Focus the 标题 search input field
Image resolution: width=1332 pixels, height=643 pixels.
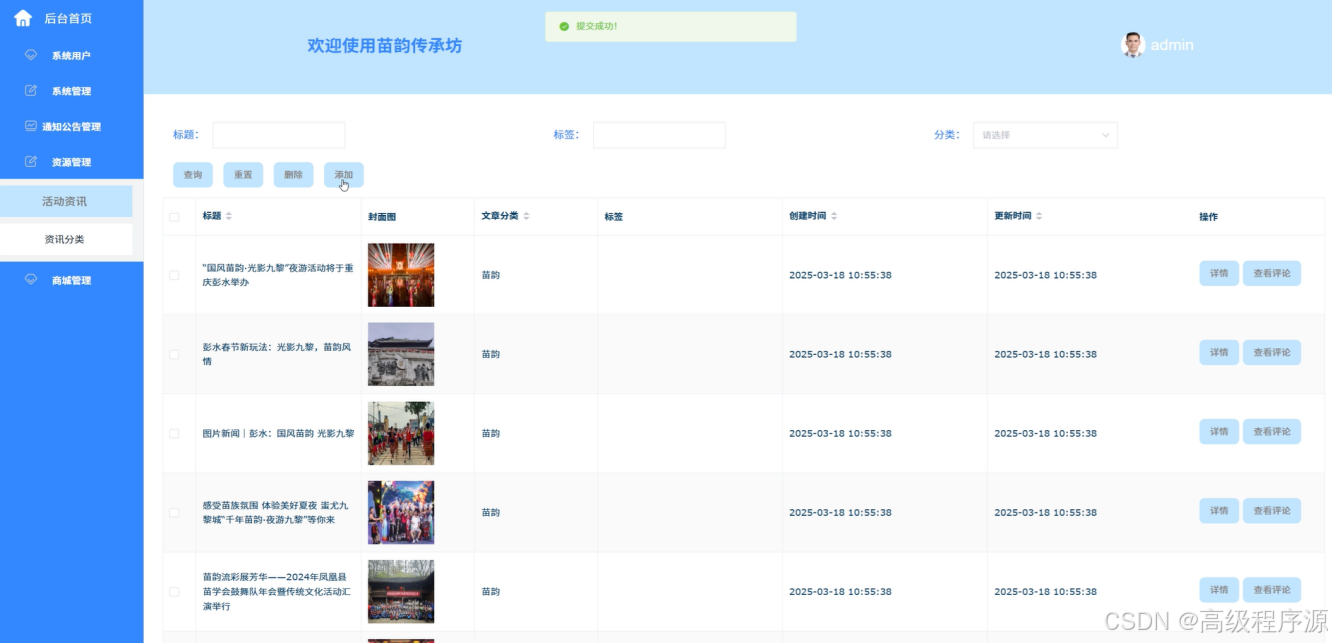279,135
